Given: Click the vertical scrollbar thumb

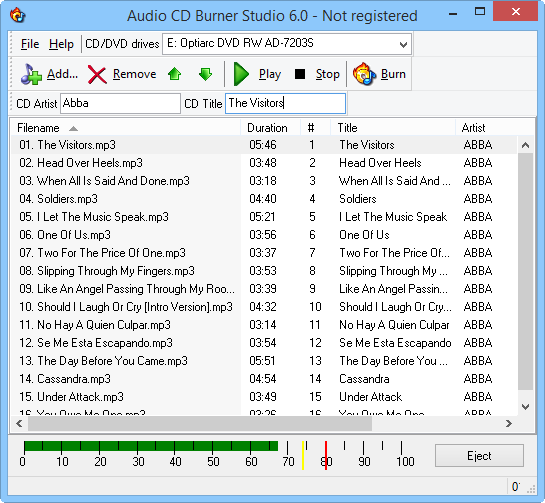Looking at the screenshot, I should pos(526,272).
